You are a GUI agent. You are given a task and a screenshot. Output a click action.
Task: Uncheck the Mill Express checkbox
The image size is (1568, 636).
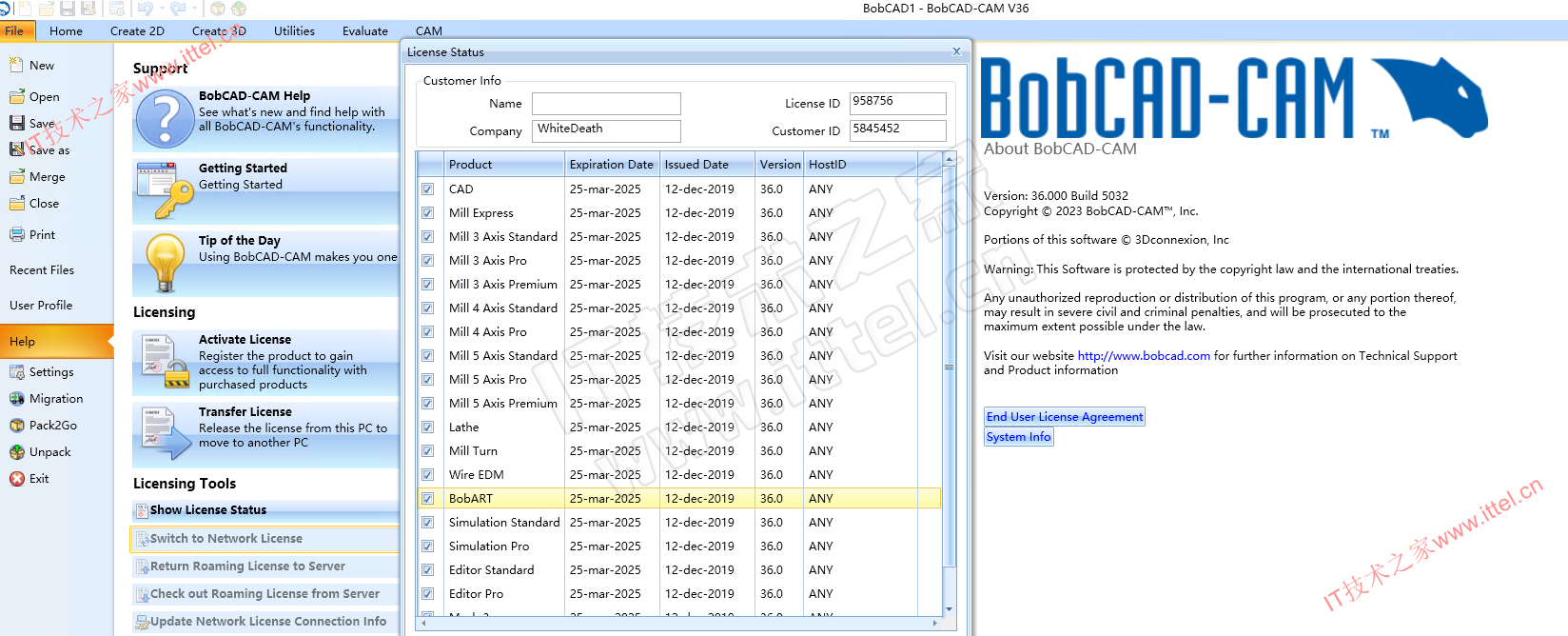428,213
